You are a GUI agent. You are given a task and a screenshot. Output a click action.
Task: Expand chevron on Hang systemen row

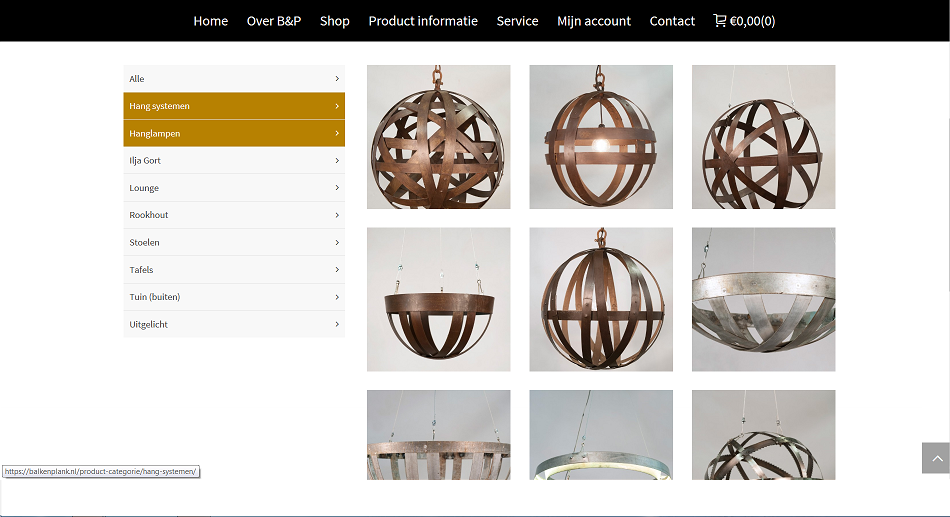pos(337,106)
